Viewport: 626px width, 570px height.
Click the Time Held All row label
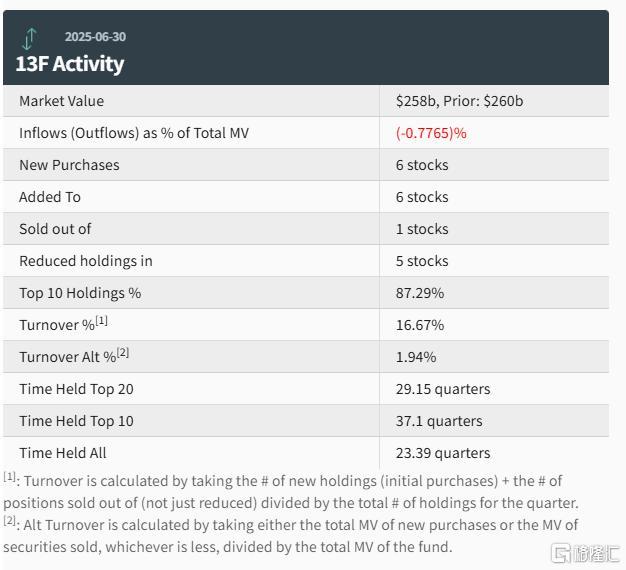(63, 453)
